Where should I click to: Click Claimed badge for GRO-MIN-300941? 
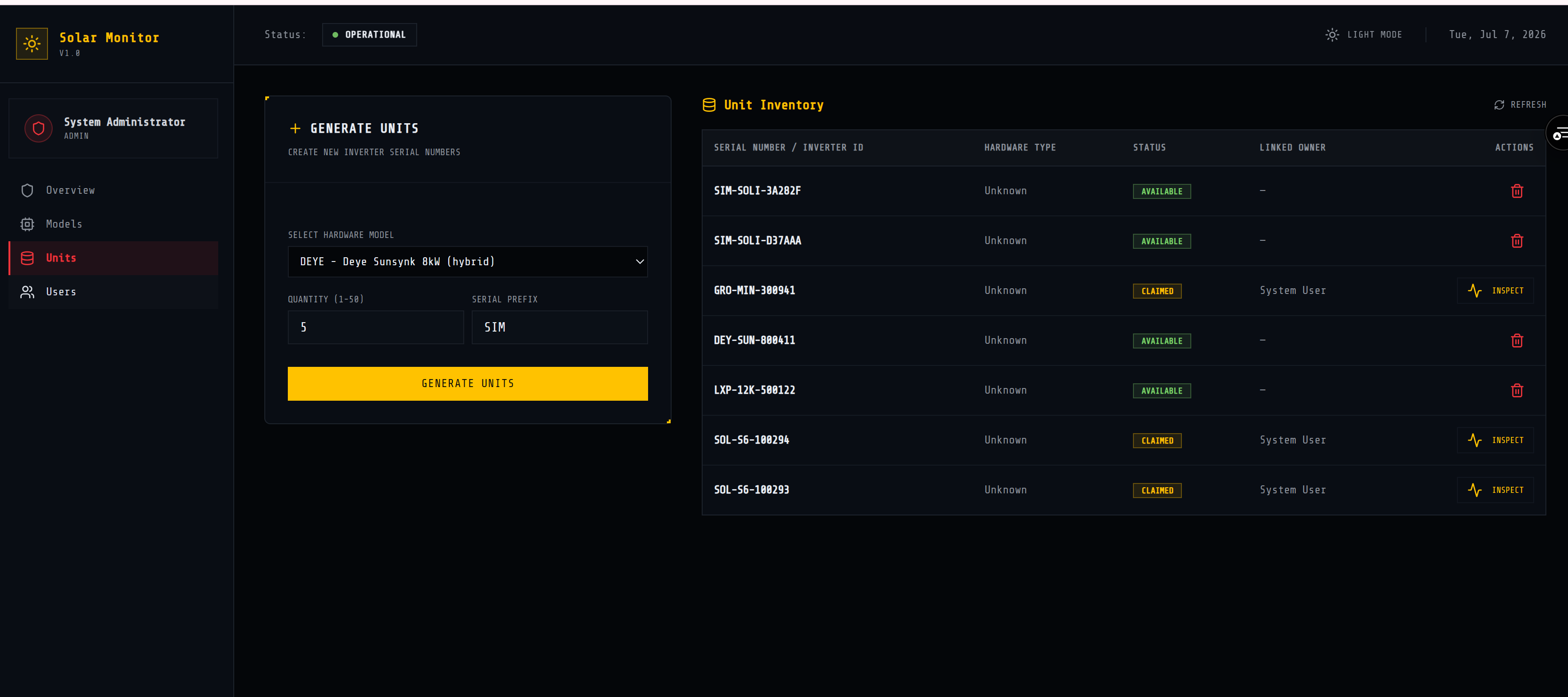pos(1156,292)
